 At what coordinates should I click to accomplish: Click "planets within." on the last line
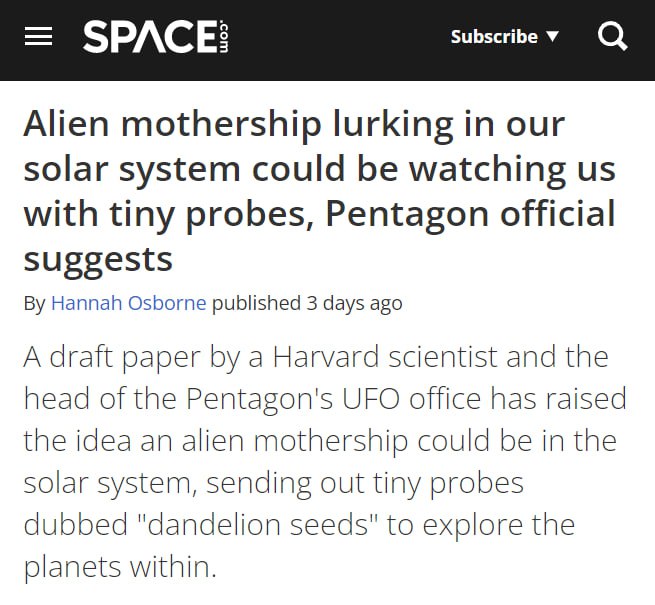(x=120, y=567)
